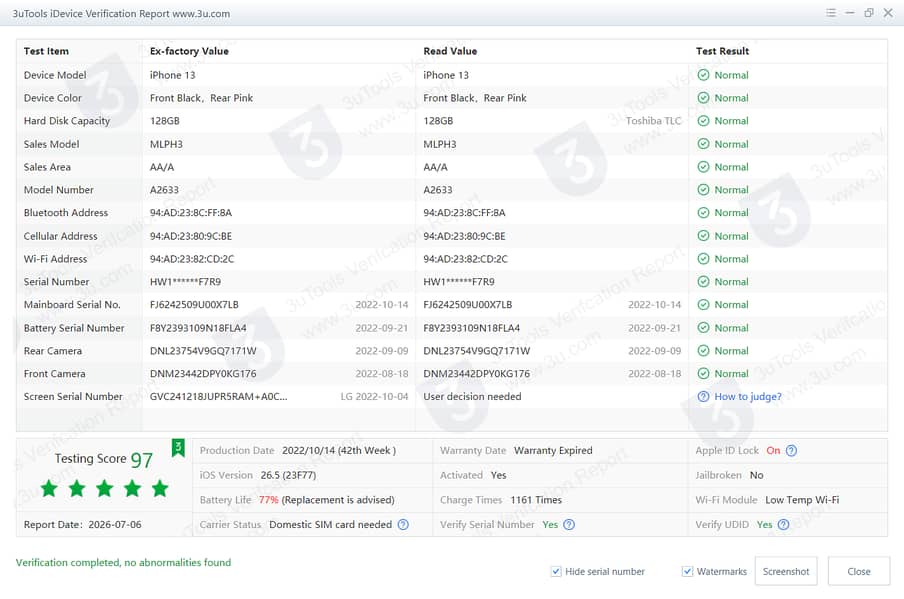Toggle the Watermarks checkbox
Screen dimensions: 904x599
tap(687, 571)
